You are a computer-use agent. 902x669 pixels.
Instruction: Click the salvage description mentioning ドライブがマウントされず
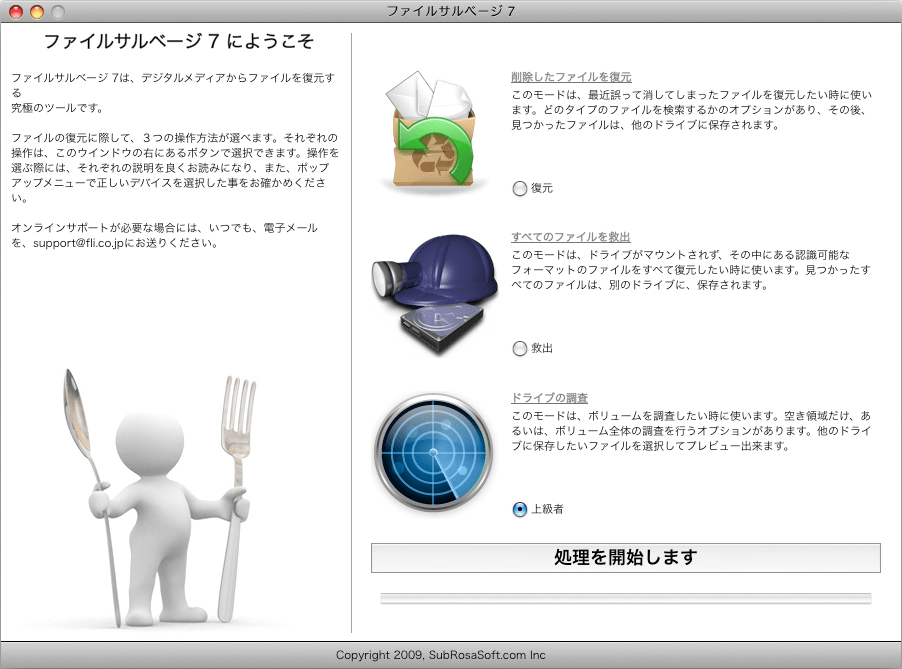691,270
